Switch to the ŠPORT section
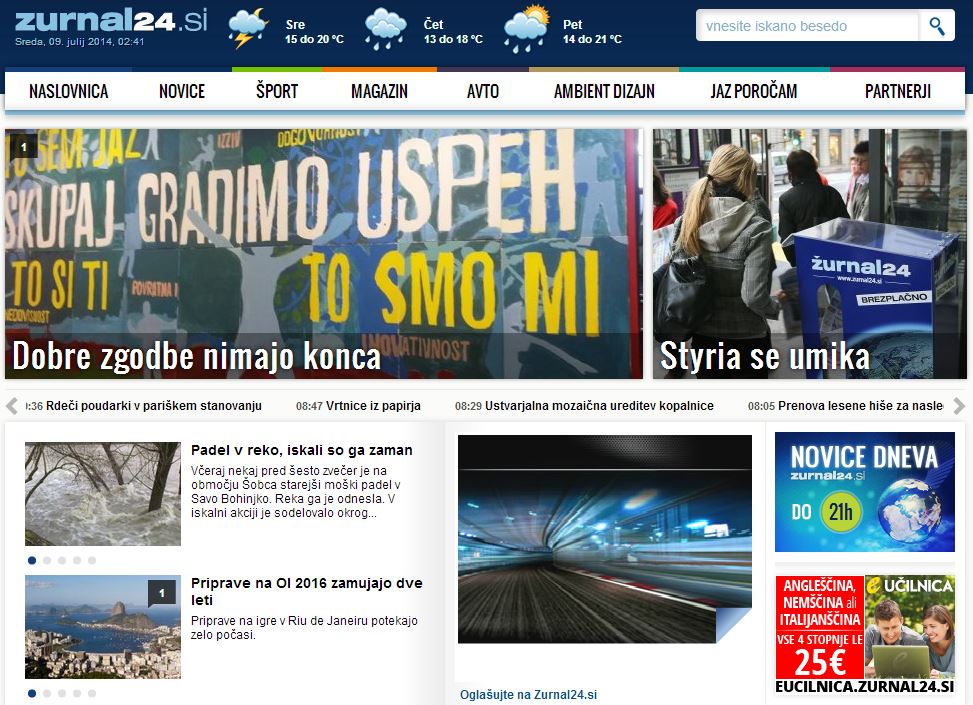Image resolution: width=973 pixels, height=705 pixels. coord(276,90)
